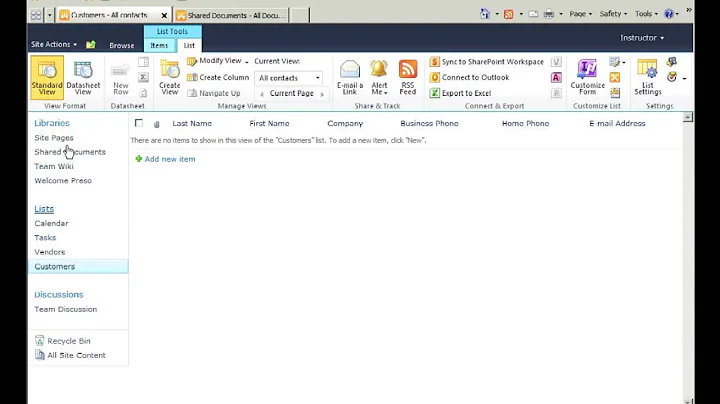Expand the Workflow Settings dropdown arrow
This screenshot has height=404, width=720.
point(684,79)
